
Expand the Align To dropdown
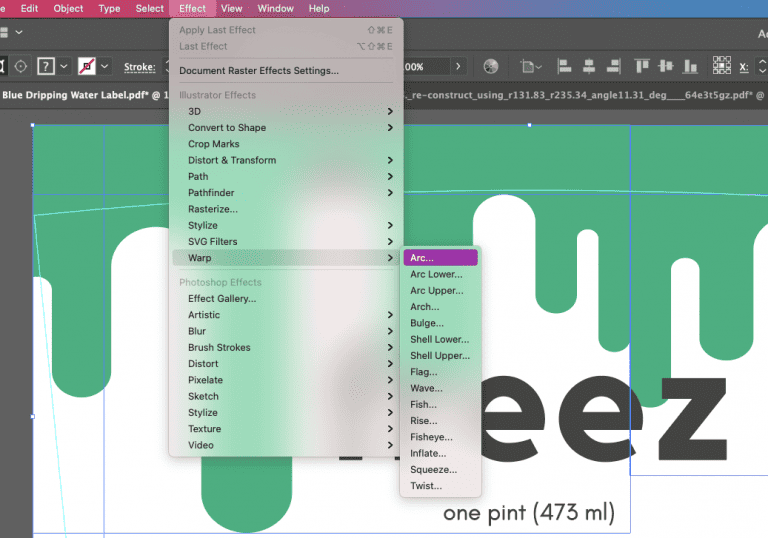530,67
